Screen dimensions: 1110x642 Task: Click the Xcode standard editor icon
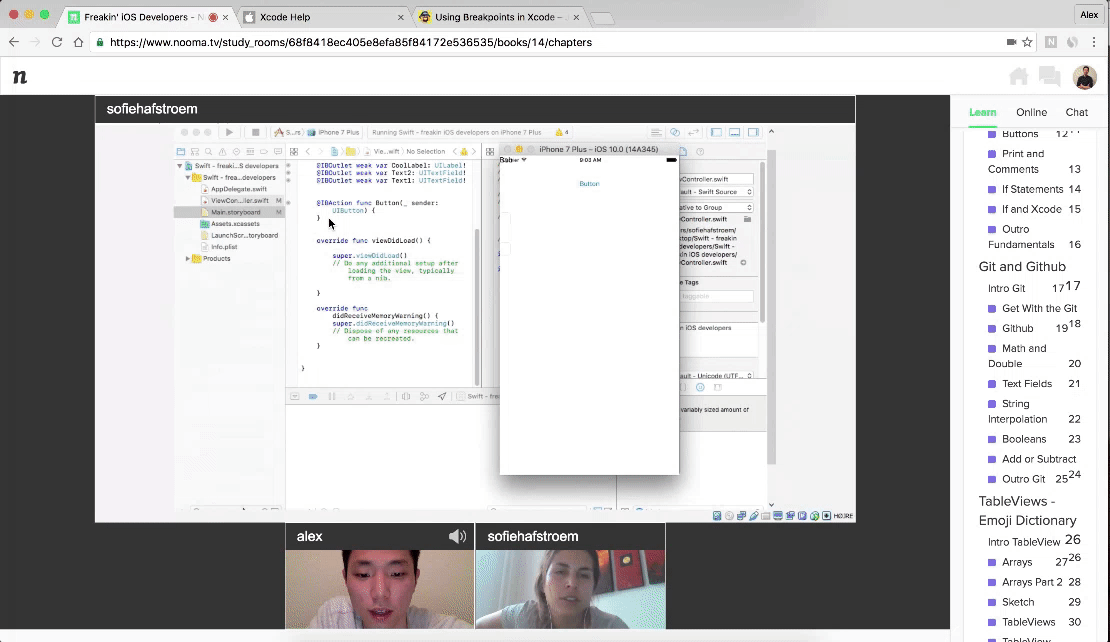656,132
